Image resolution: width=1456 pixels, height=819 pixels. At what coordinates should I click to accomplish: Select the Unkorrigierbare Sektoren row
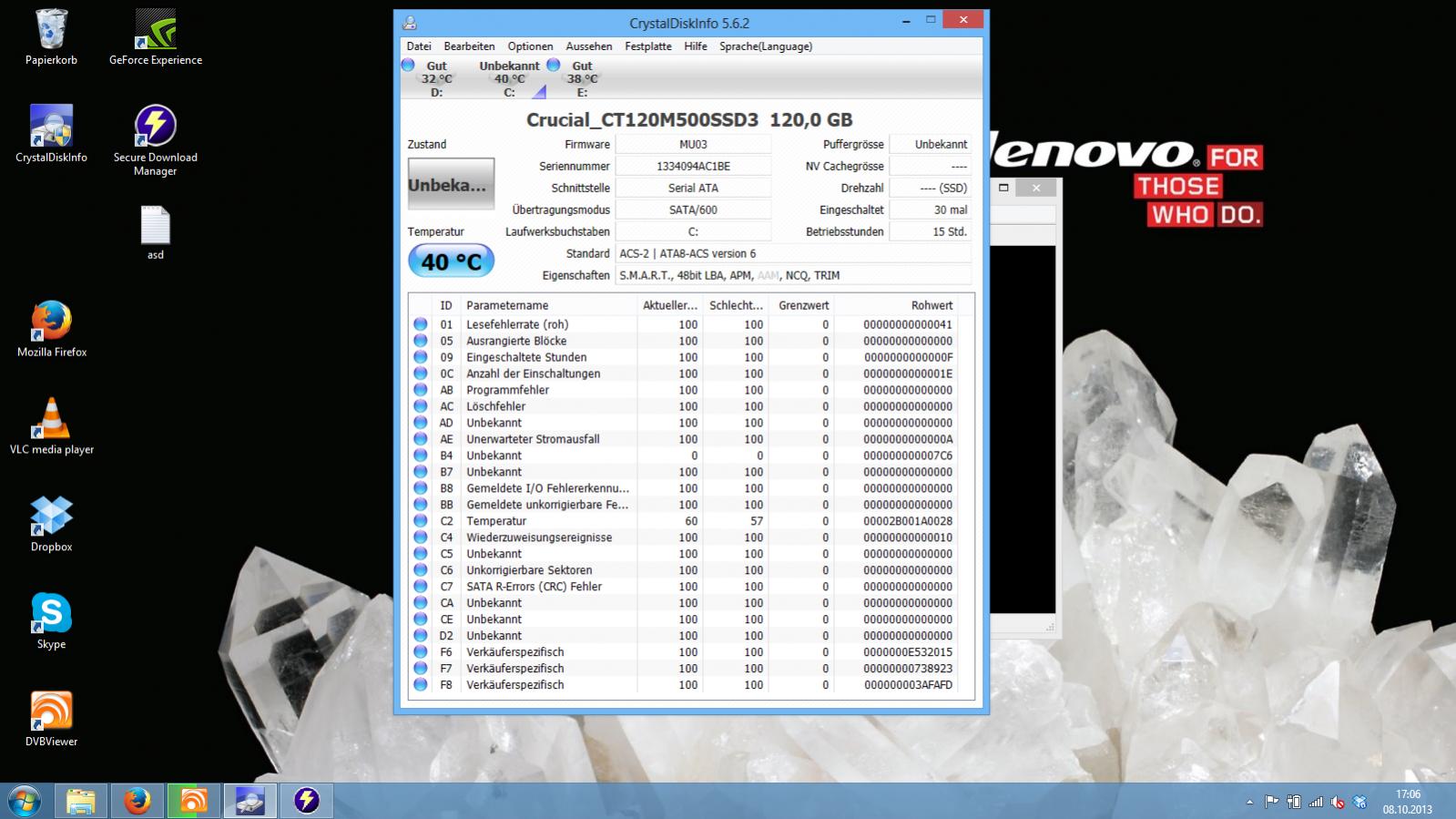click(x=685, y=570)
